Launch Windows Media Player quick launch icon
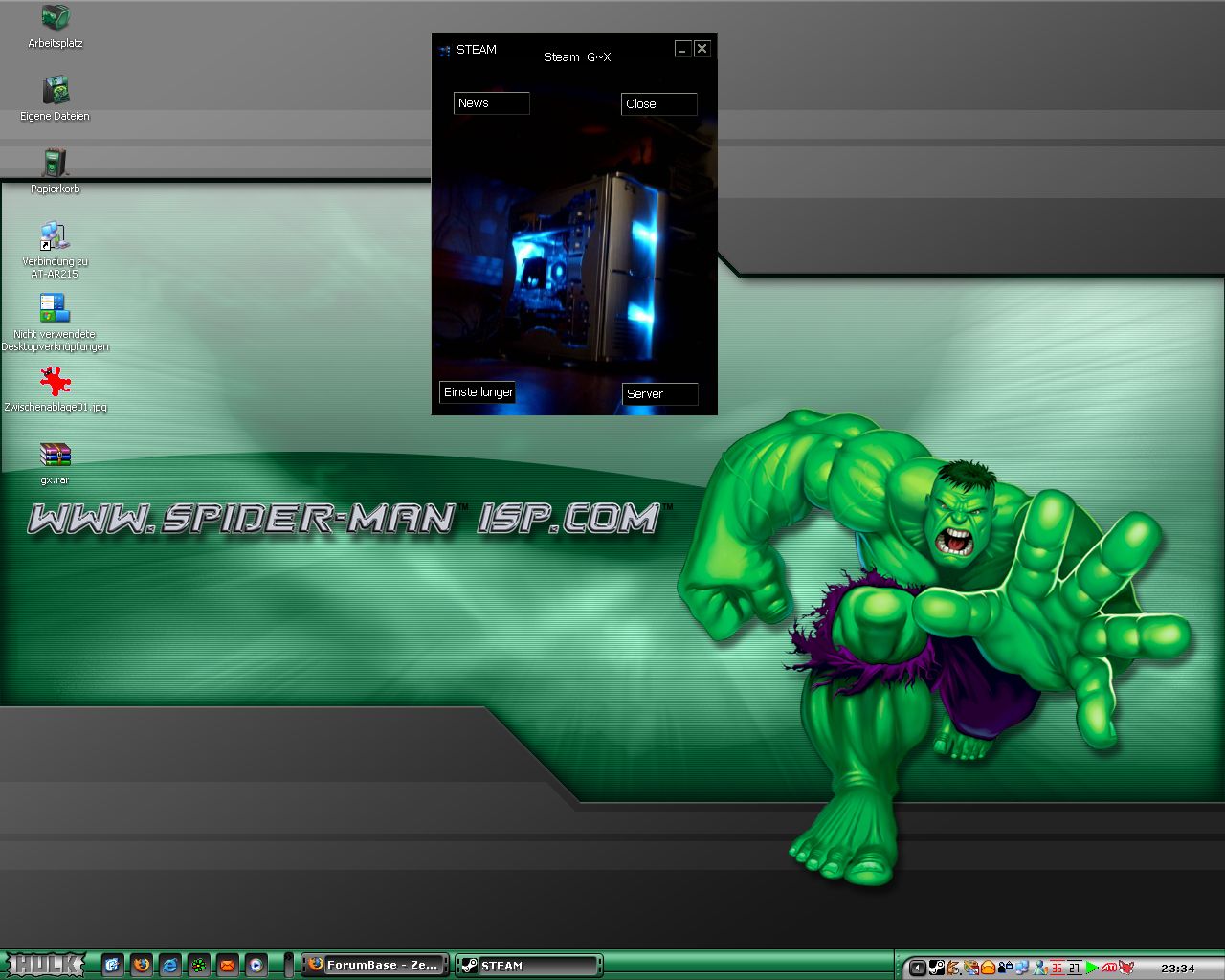Screen dimensions: 1225x980 tap(256, 966)
